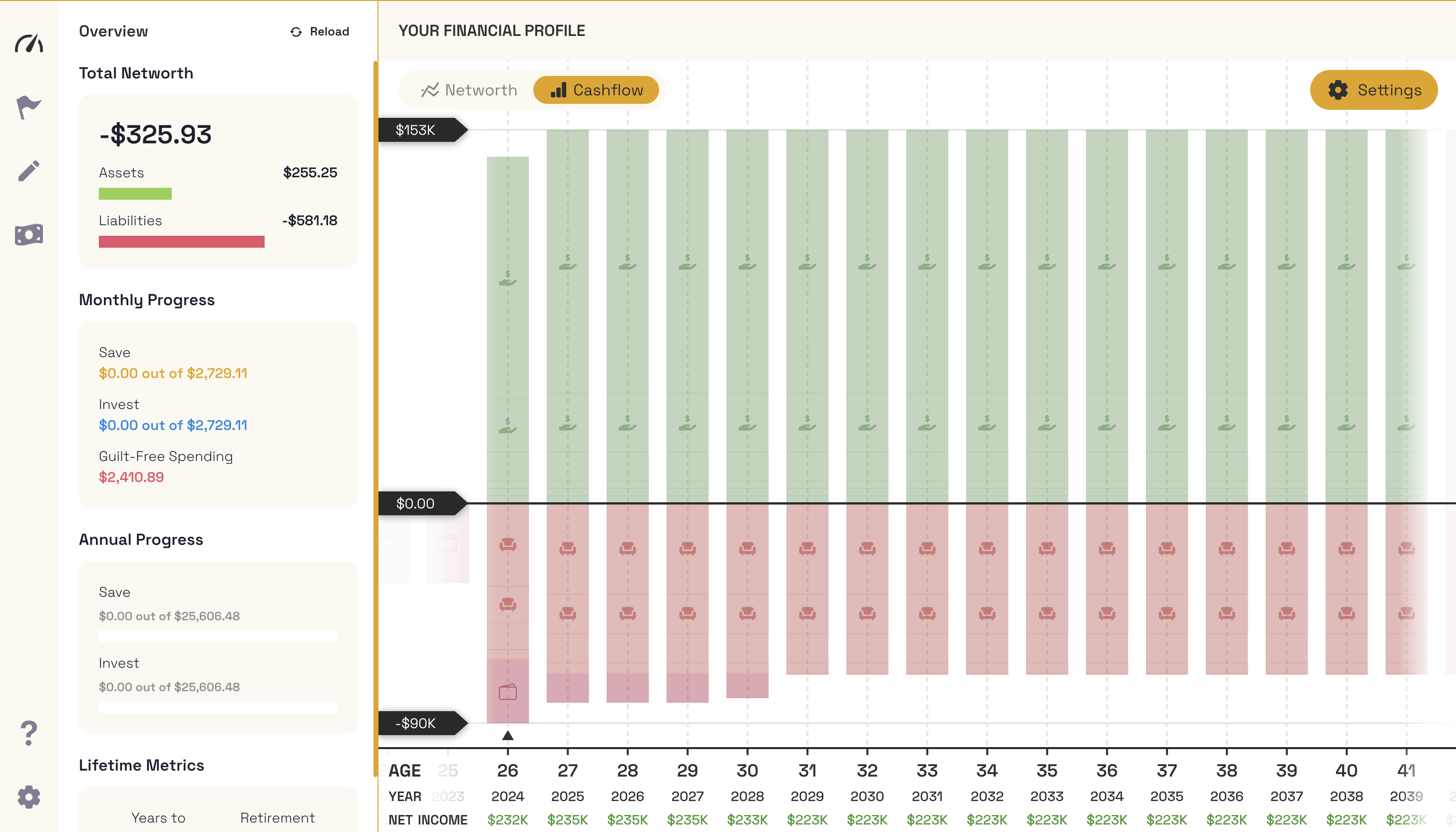Reload the overview panel
The width and height of the screenshot is (1456, 832).
(319, 31)
